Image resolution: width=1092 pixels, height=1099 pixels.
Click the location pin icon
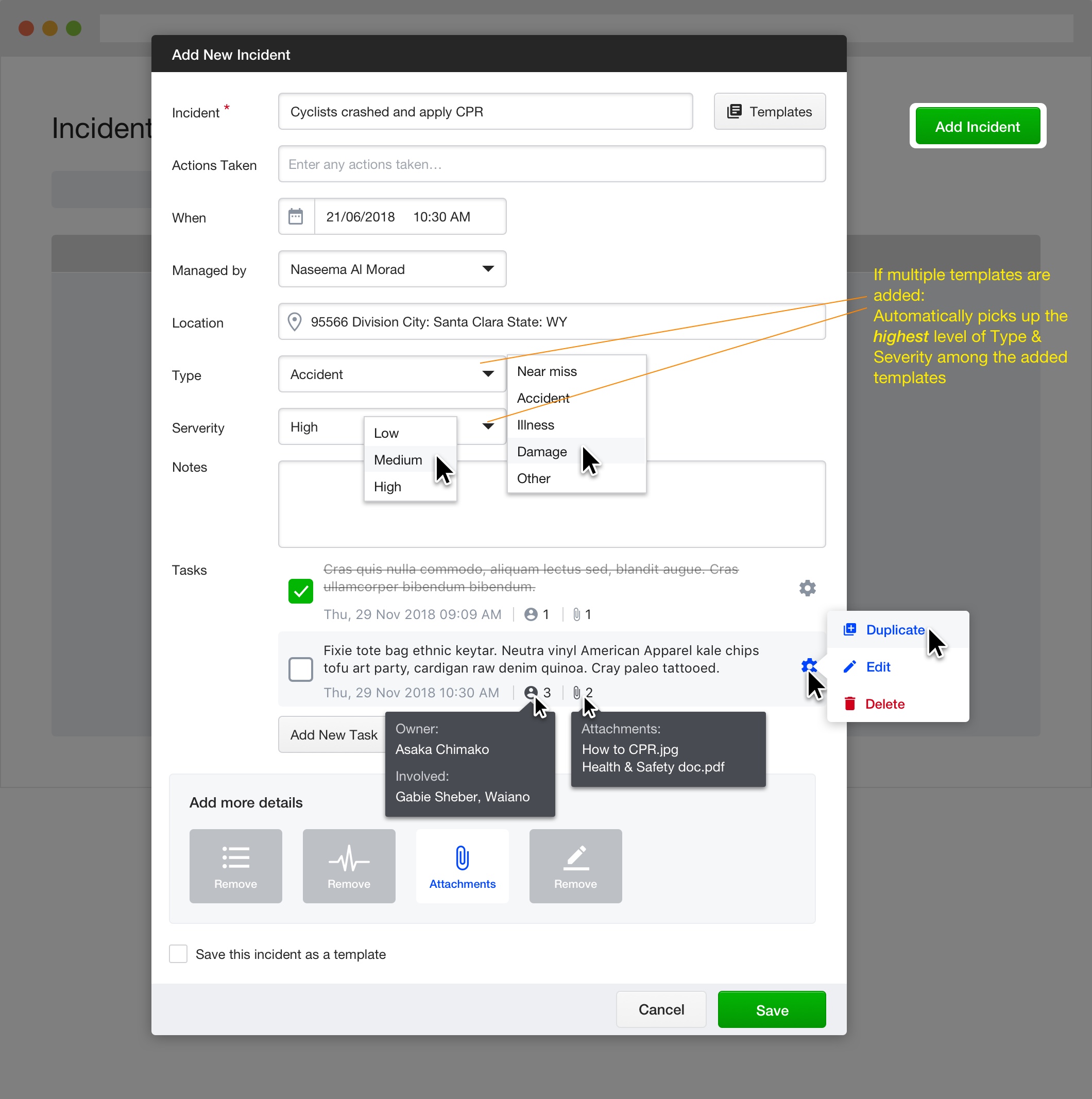point(296,321)
